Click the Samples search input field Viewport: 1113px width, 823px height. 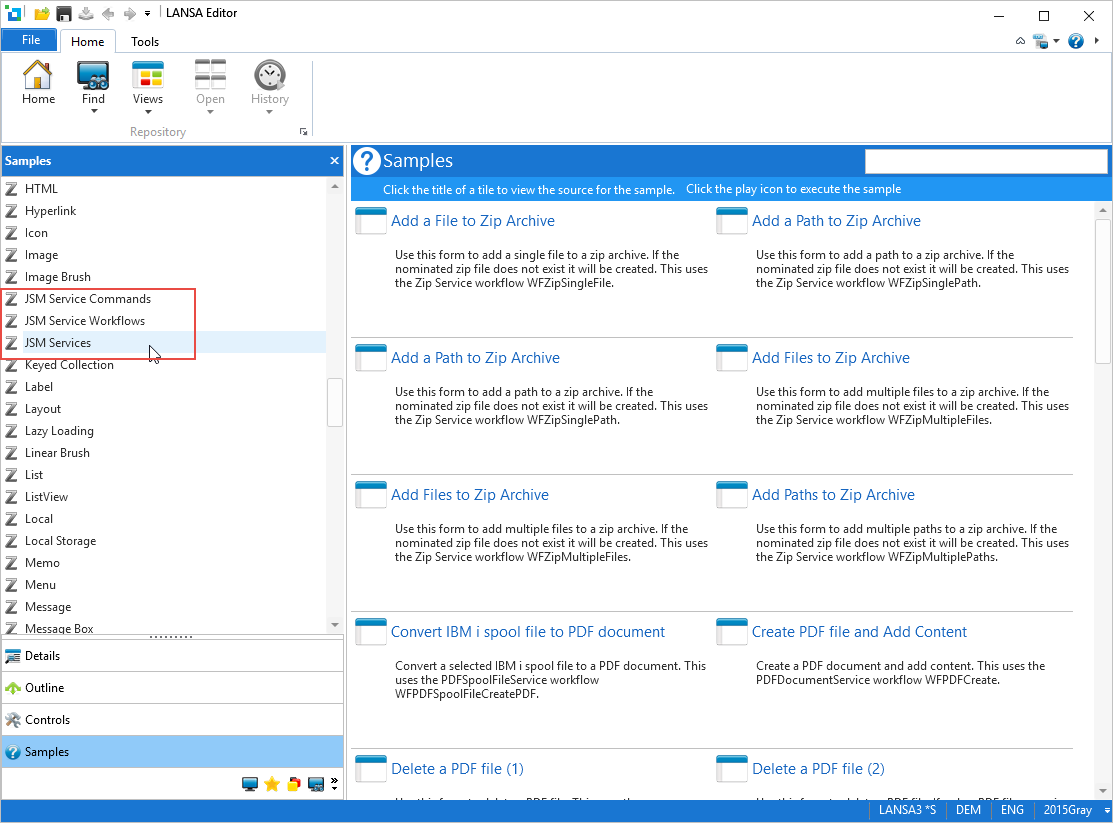985,161
